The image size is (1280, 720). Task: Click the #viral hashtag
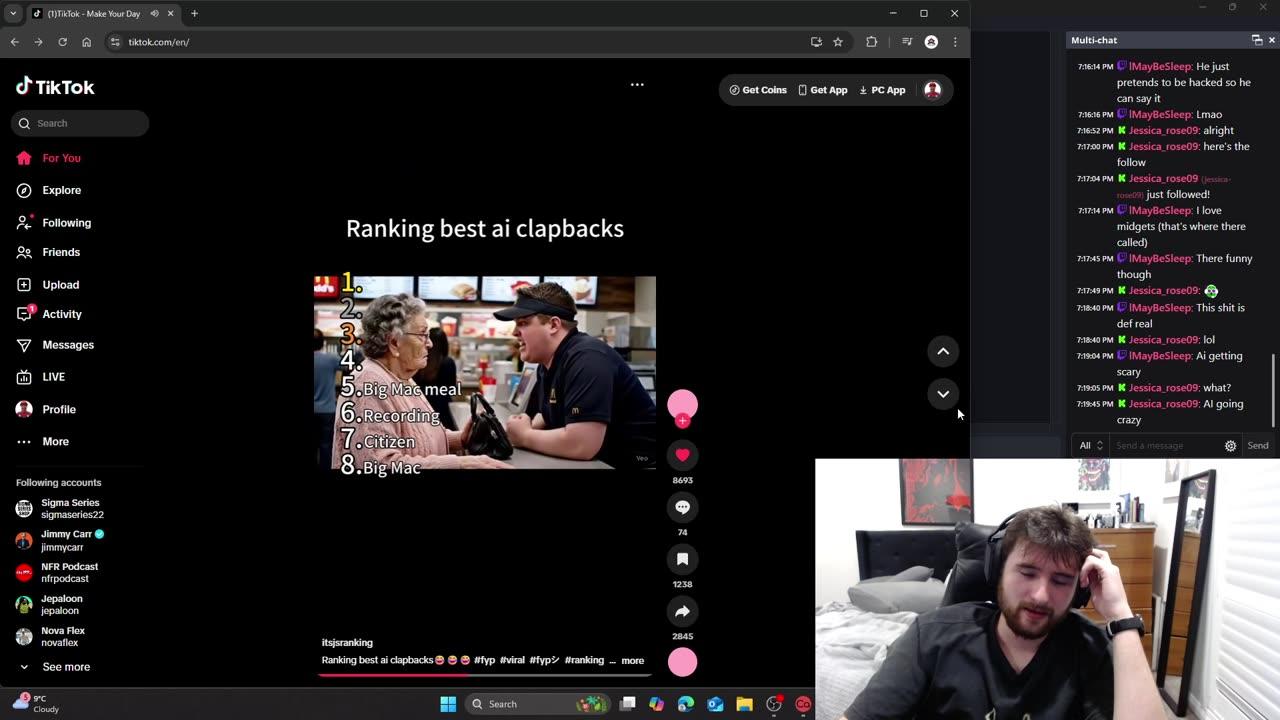point(512,661)
